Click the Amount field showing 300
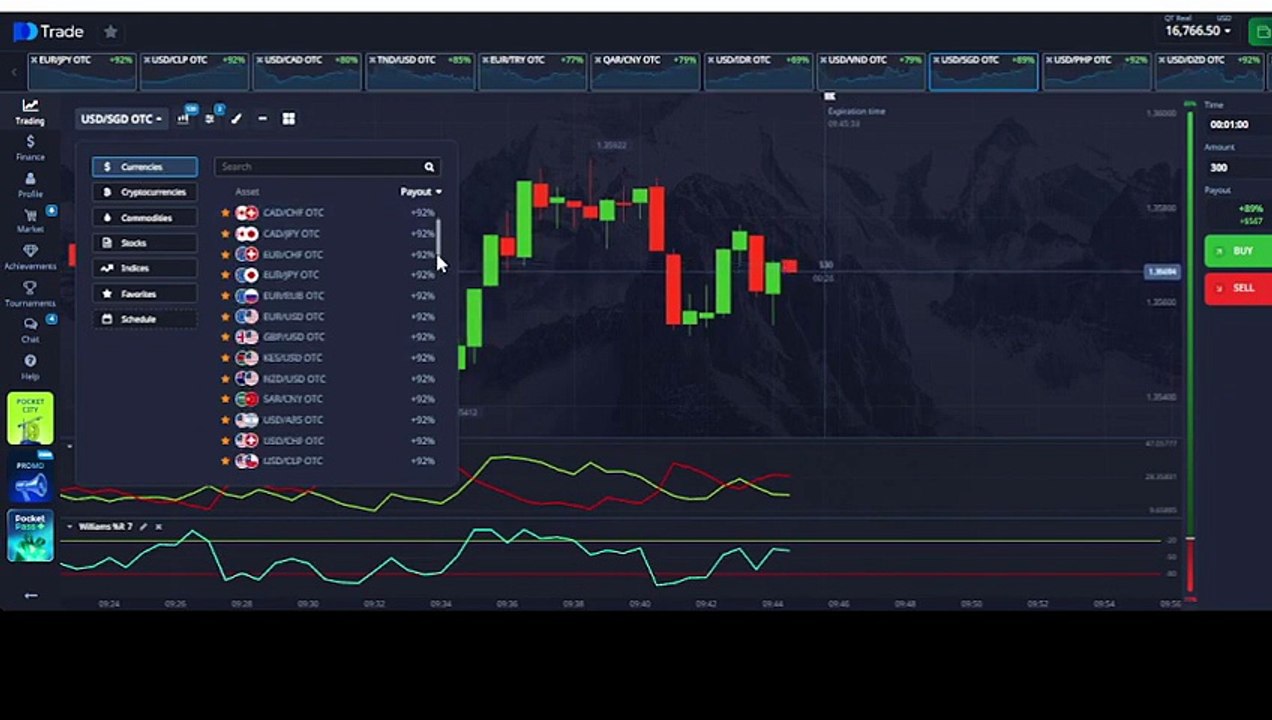1272x720 pixels. [1237, 168]
